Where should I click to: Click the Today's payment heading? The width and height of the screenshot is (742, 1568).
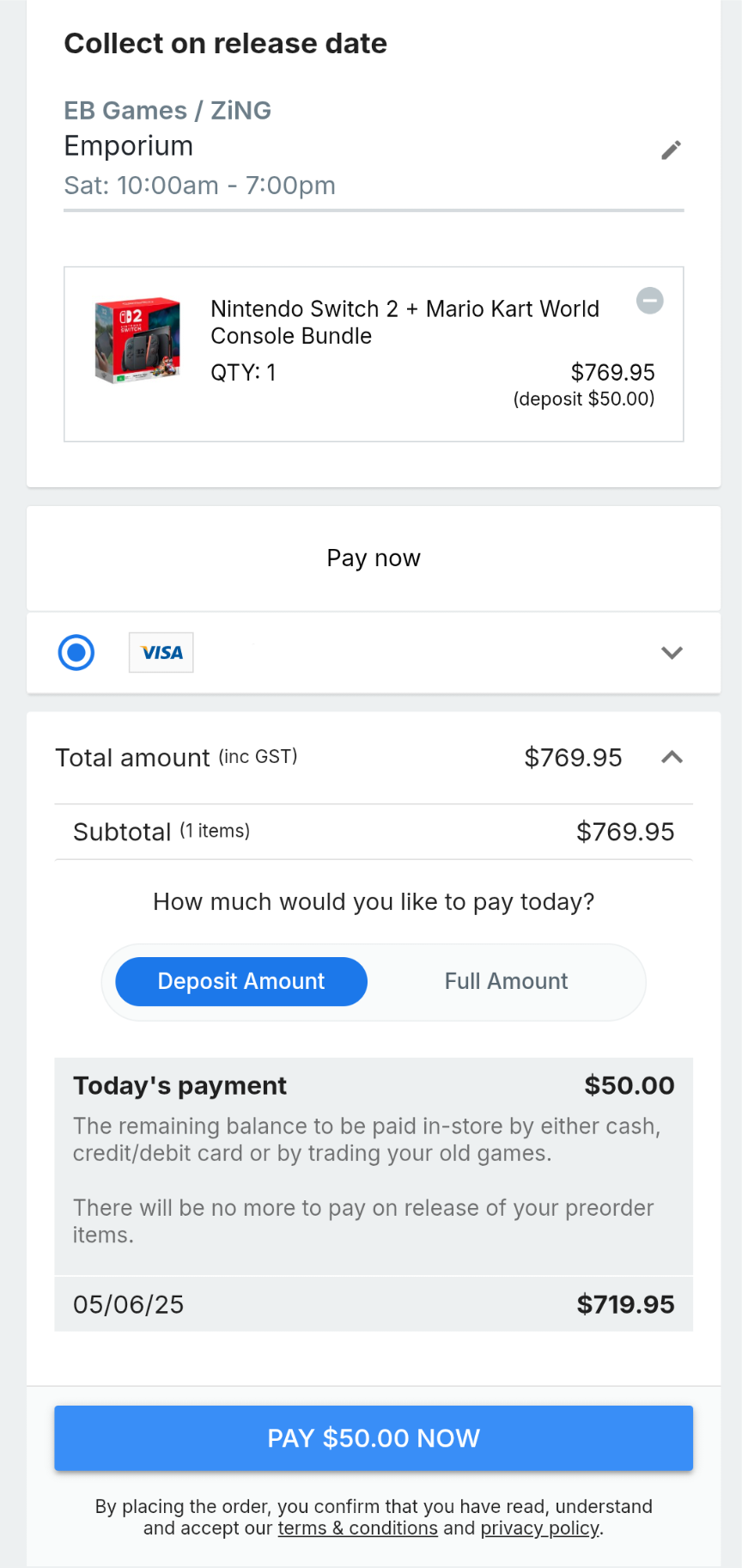pos(179,1086)
